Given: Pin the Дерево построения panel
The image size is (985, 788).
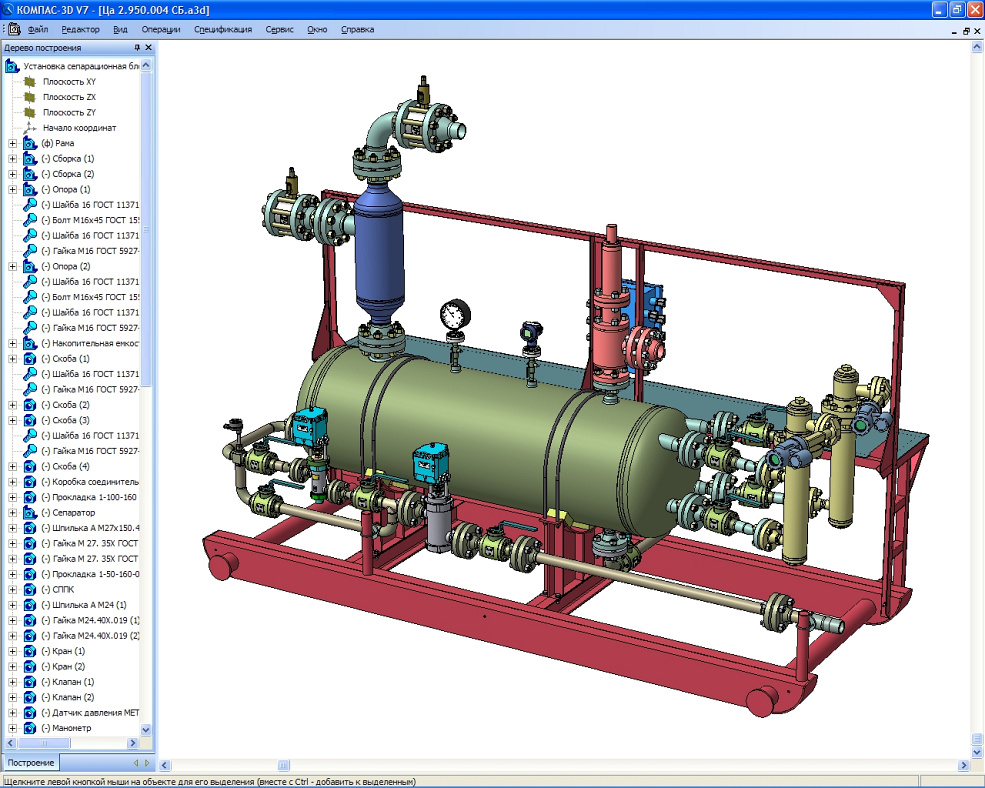Looking at the screenshot, I should [x=138, y=47].
